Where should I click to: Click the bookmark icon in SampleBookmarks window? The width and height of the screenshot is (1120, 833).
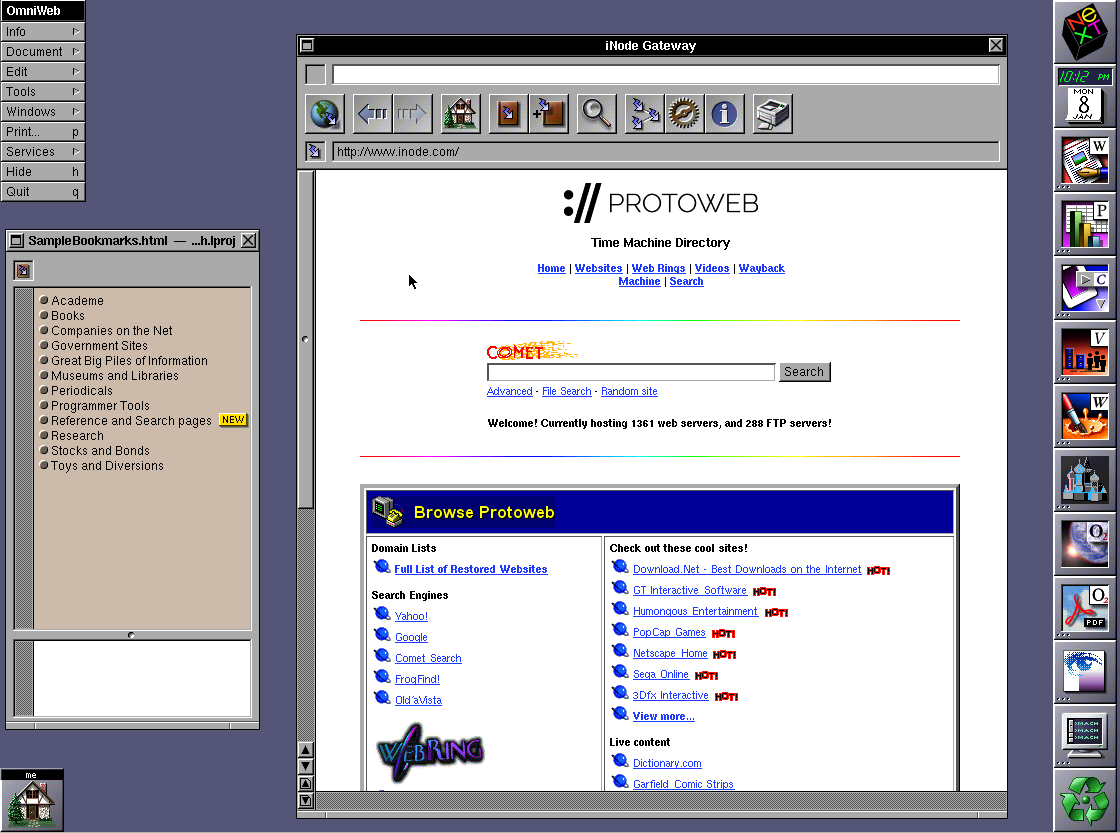pos(24,270)
